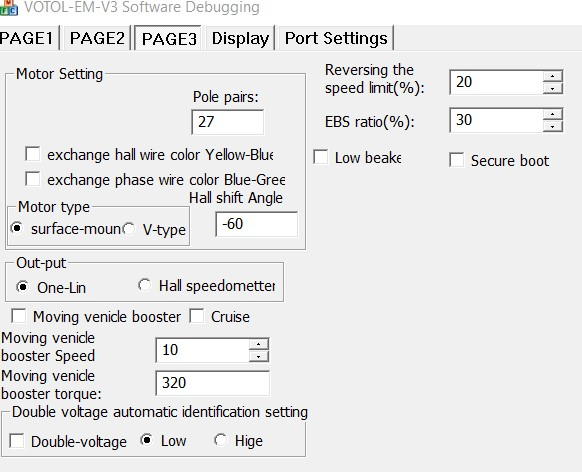
Task: Open the Port Settings tab
Action: coord(336,38)
